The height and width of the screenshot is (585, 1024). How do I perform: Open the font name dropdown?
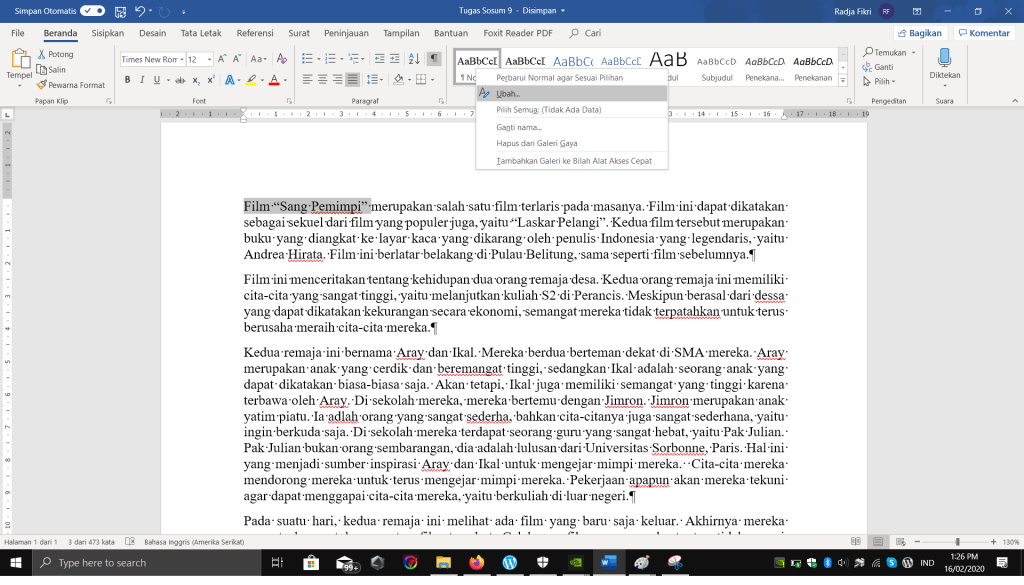click(181, 59)
